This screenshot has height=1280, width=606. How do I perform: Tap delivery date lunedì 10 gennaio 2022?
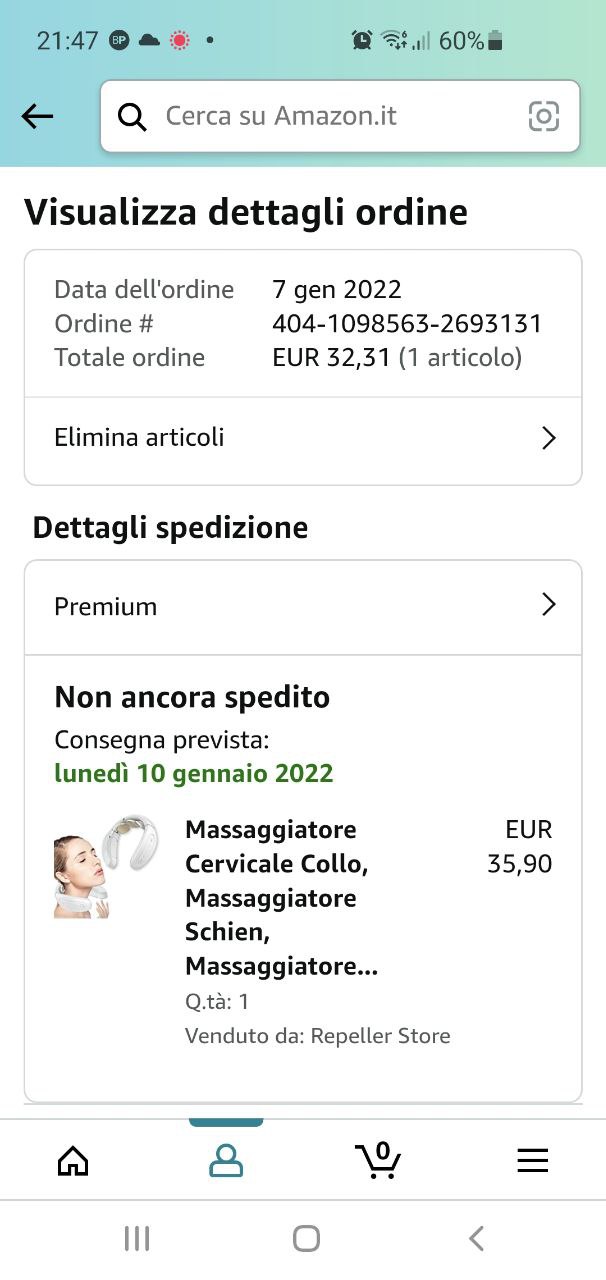coord(194,773)
